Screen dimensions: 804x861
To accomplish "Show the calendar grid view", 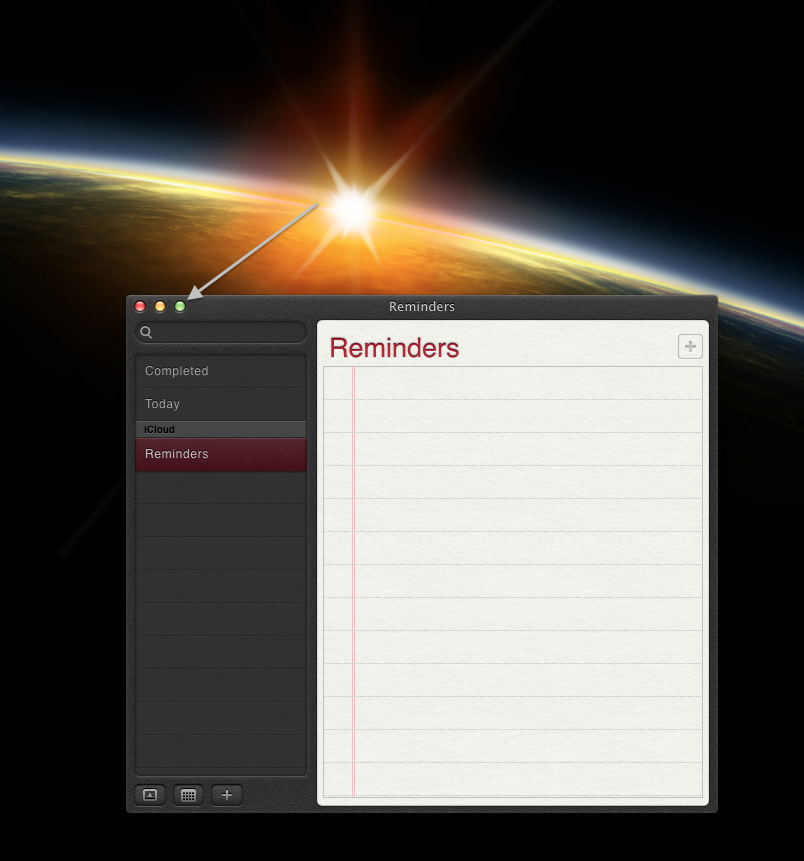I will click(188, 795).
